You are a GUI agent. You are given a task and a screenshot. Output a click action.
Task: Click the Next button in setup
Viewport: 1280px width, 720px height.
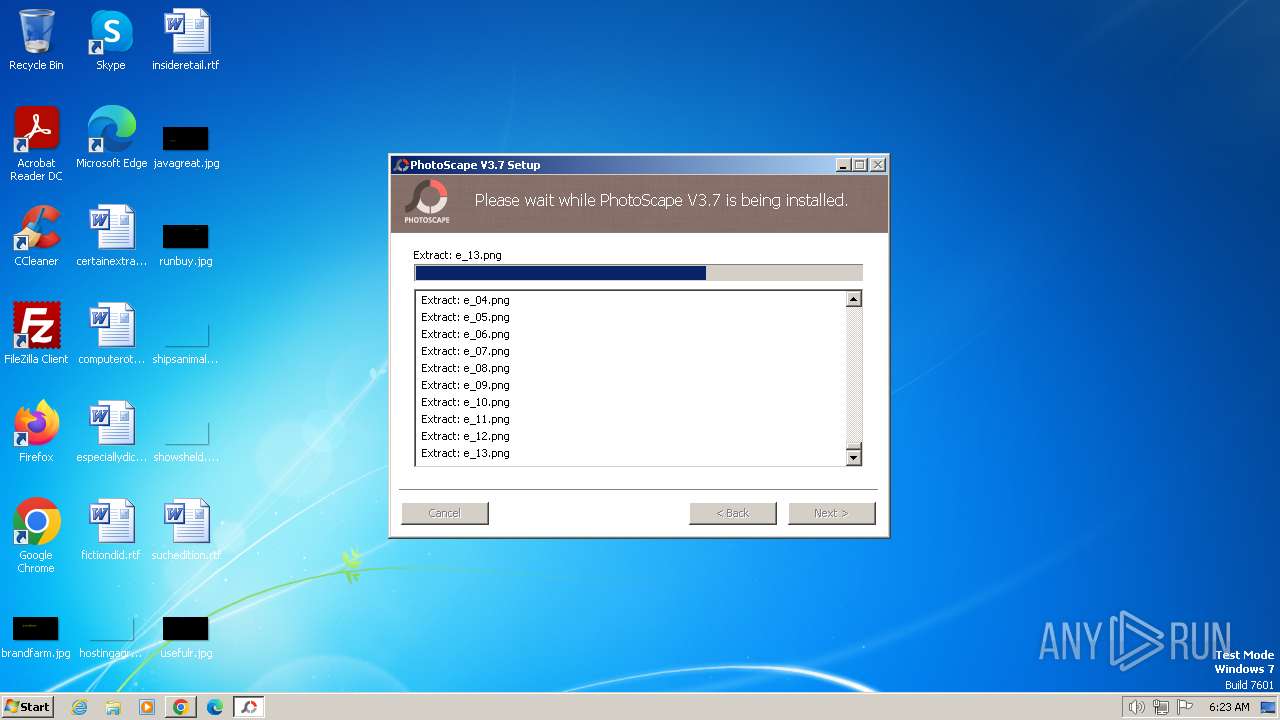[832, 513]
